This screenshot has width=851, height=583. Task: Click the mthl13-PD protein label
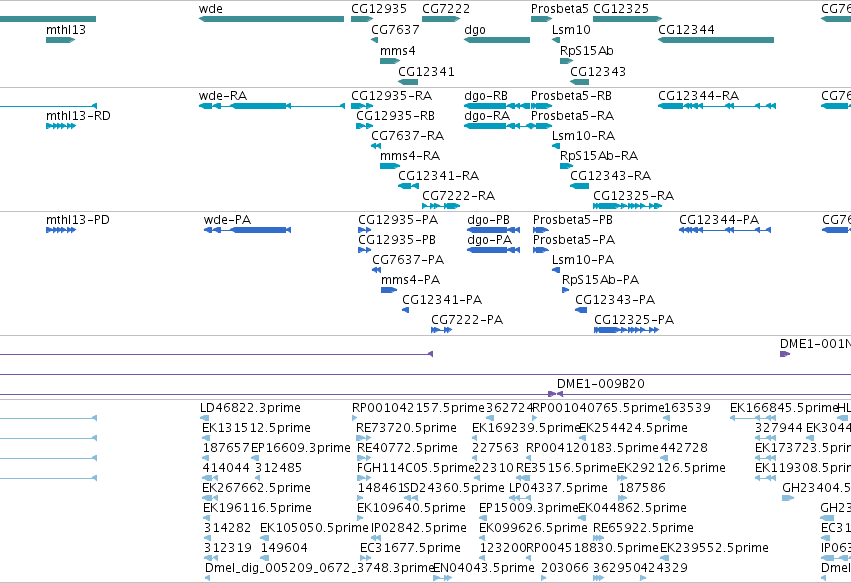(x=78, y=220)
